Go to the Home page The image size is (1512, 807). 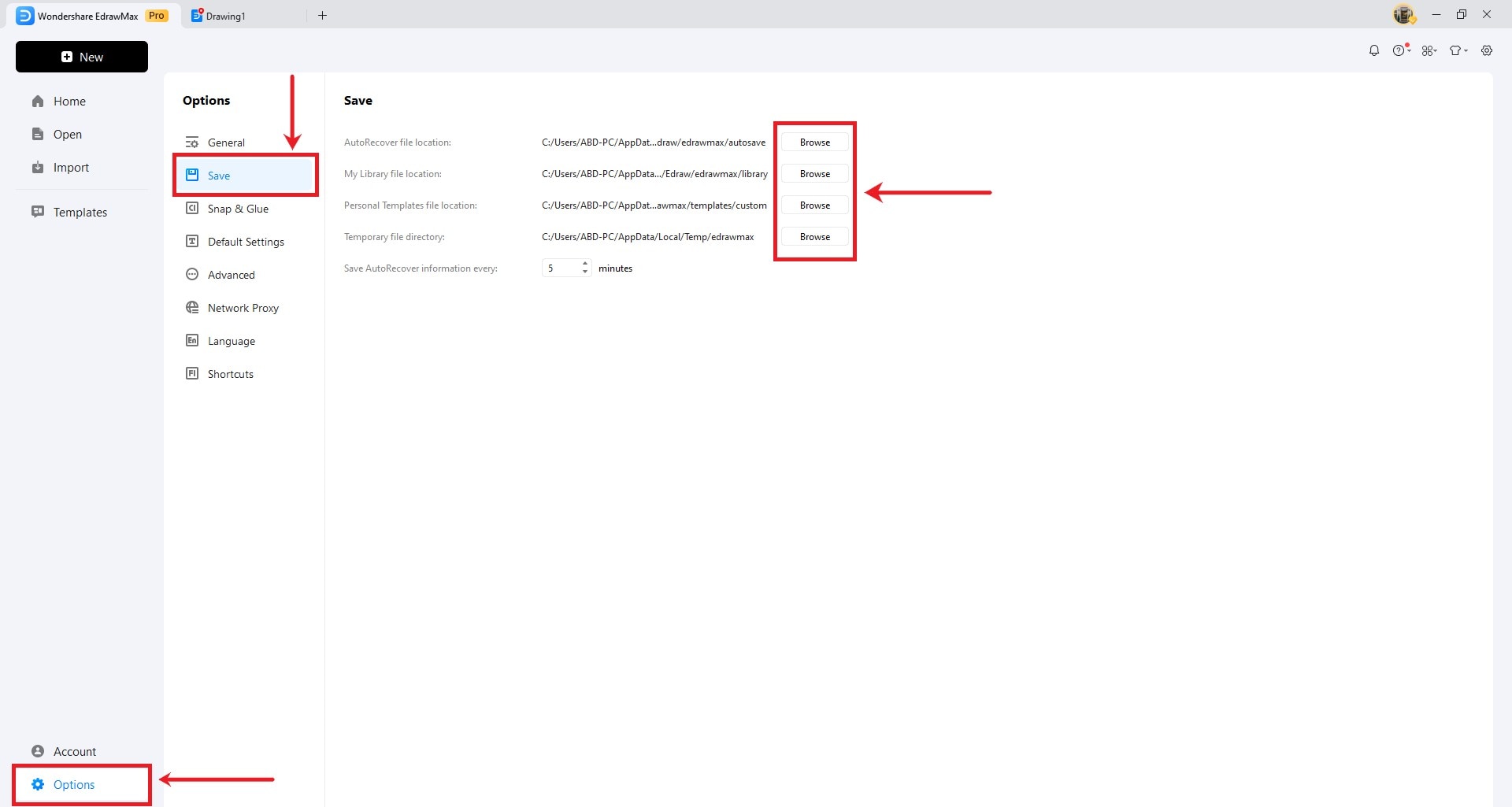click(69, 102)
